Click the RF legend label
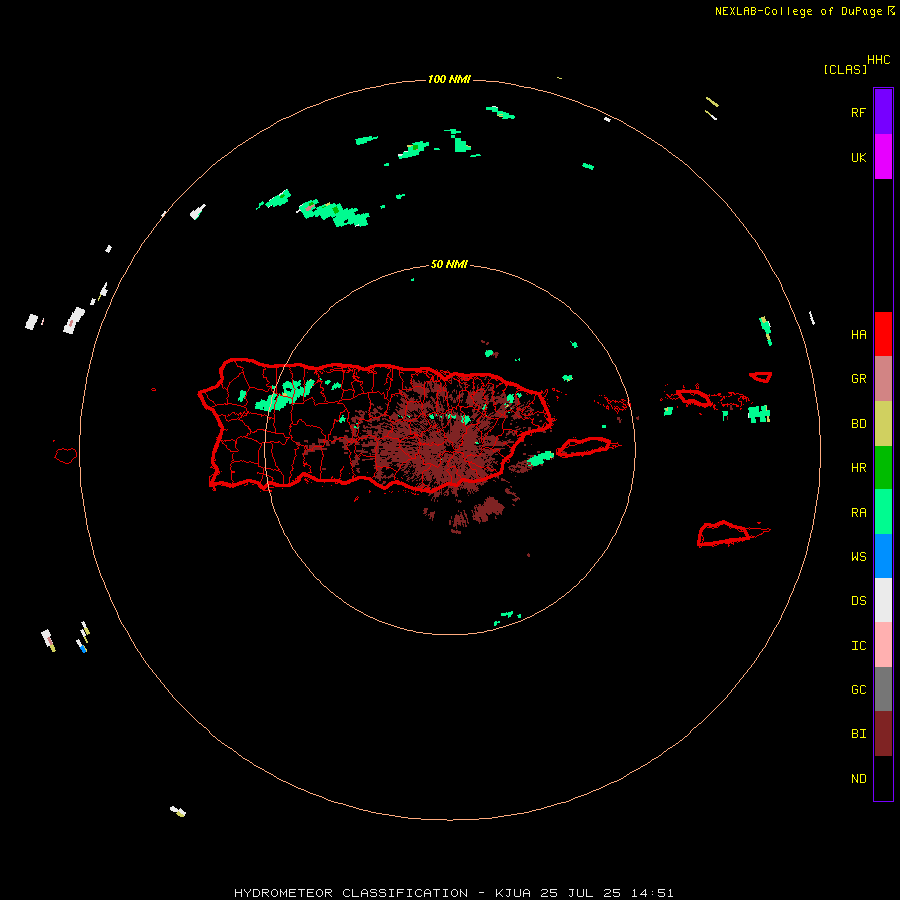 [858, 112]
